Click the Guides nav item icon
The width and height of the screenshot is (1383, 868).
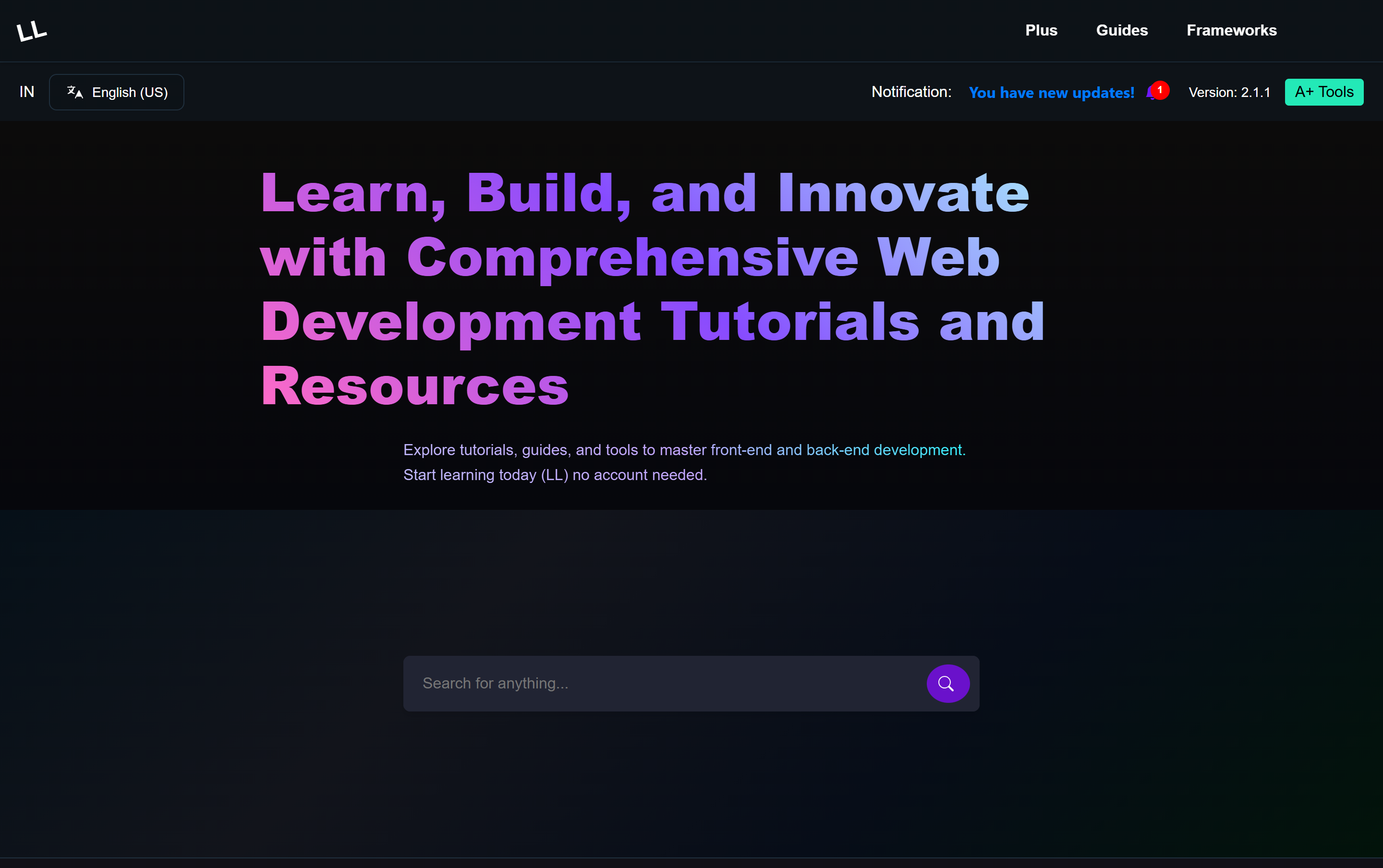click(x=1122, y=30)
